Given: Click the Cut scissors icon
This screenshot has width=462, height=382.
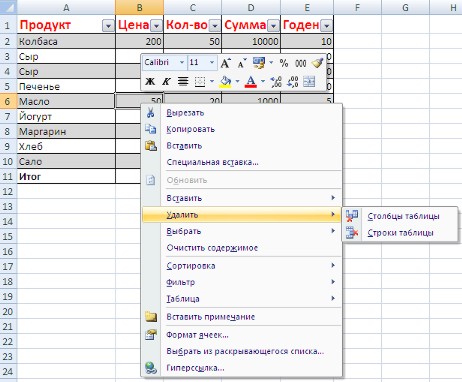Looking at the screenshot, I should [x=150, y=112].
